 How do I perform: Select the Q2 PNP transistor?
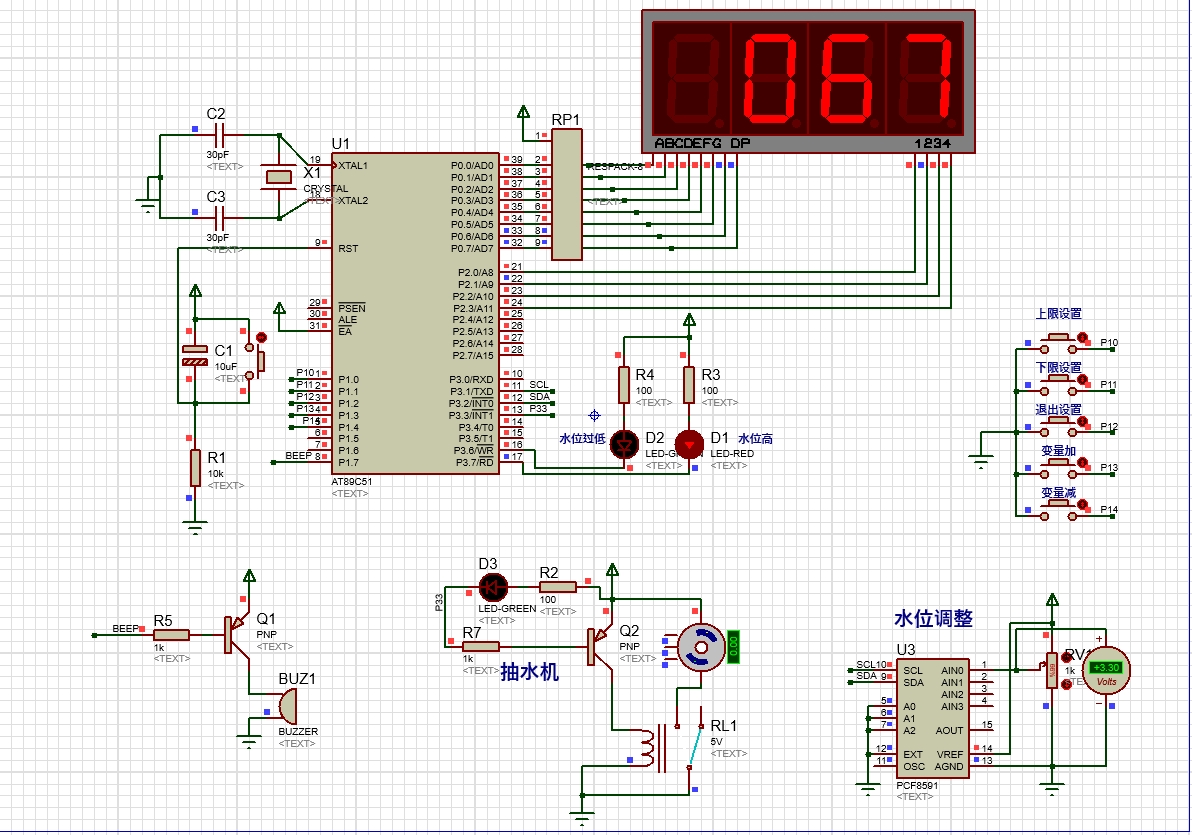click(601, 646)
